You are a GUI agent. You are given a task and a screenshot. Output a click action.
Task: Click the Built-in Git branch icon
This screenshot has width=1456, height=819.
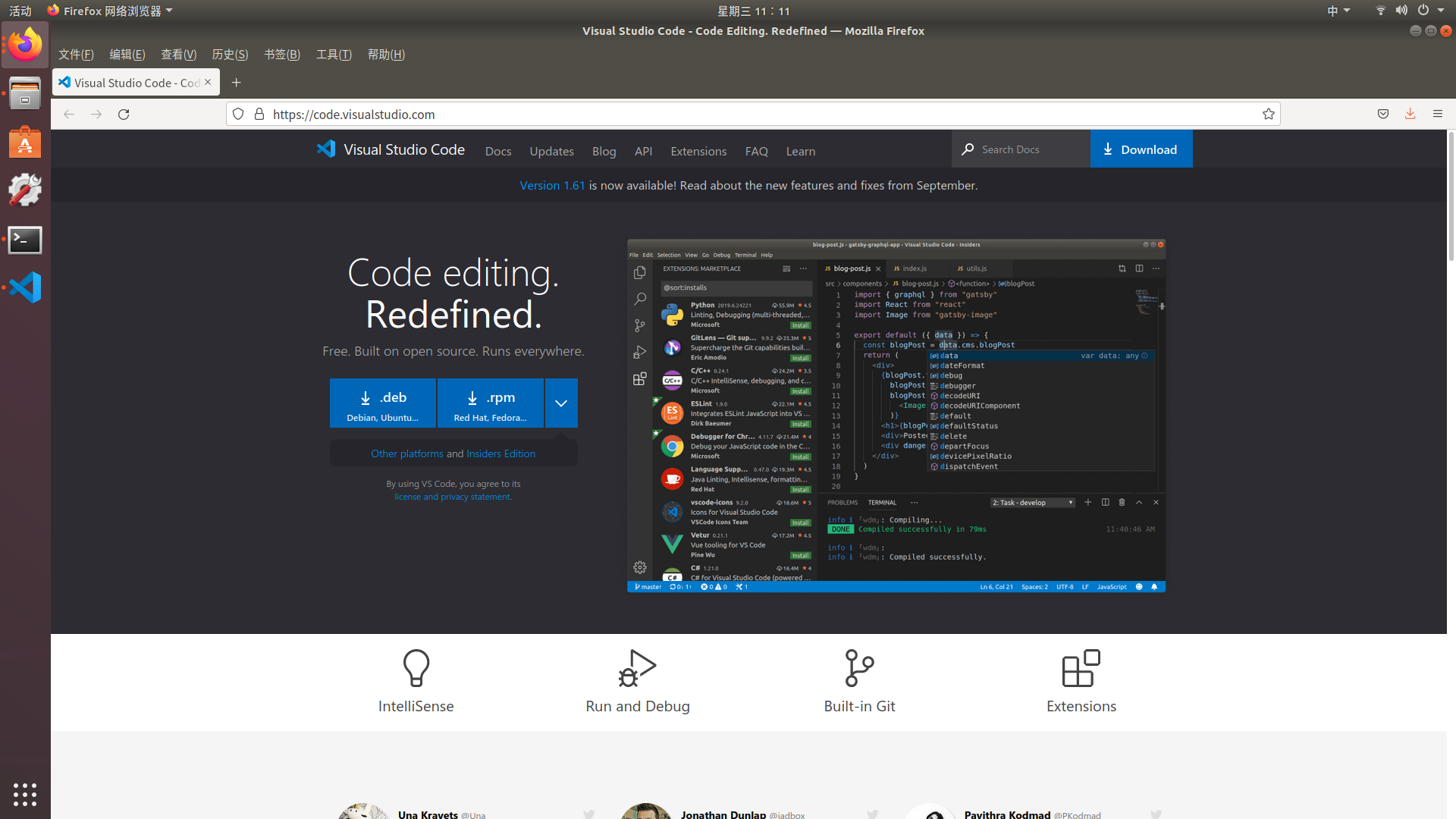[859, 668]
